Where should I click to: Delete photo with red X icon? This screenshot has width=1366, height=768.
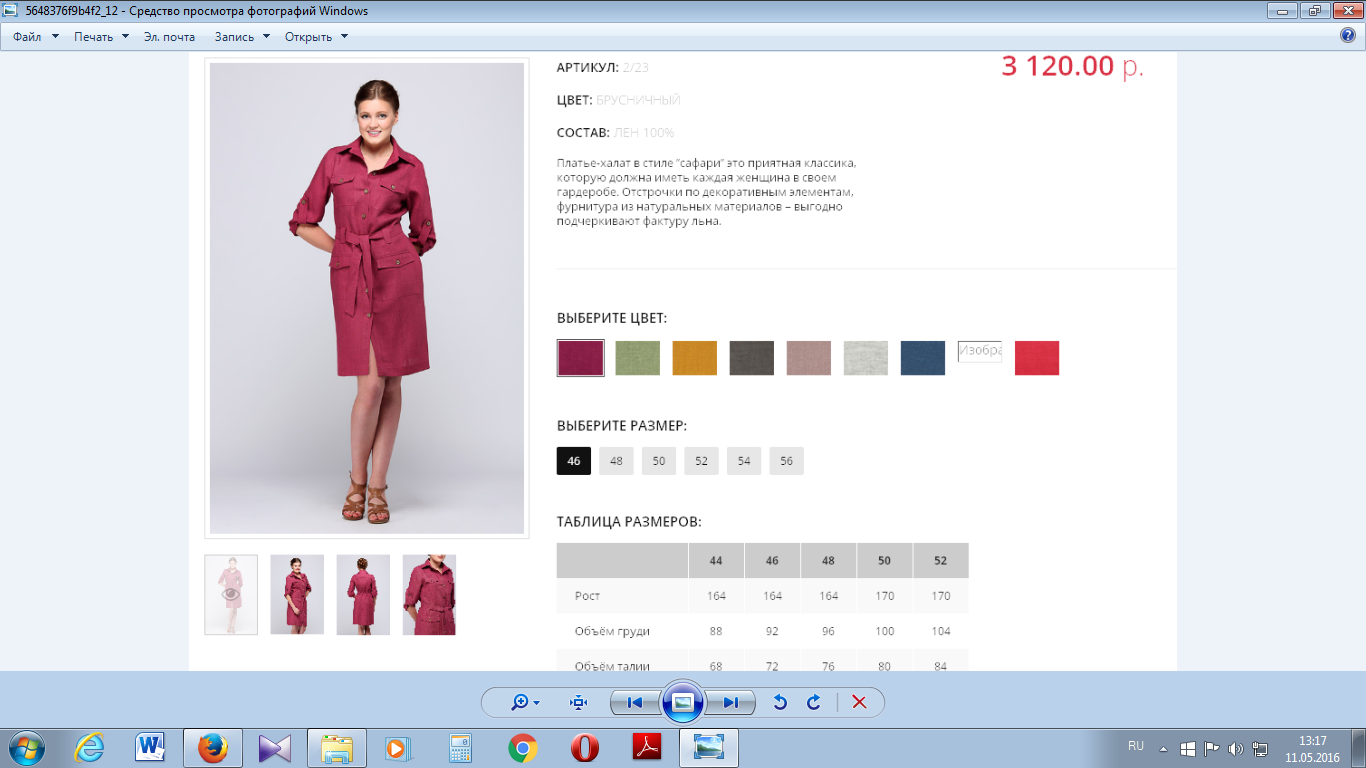tap(859, 702)
